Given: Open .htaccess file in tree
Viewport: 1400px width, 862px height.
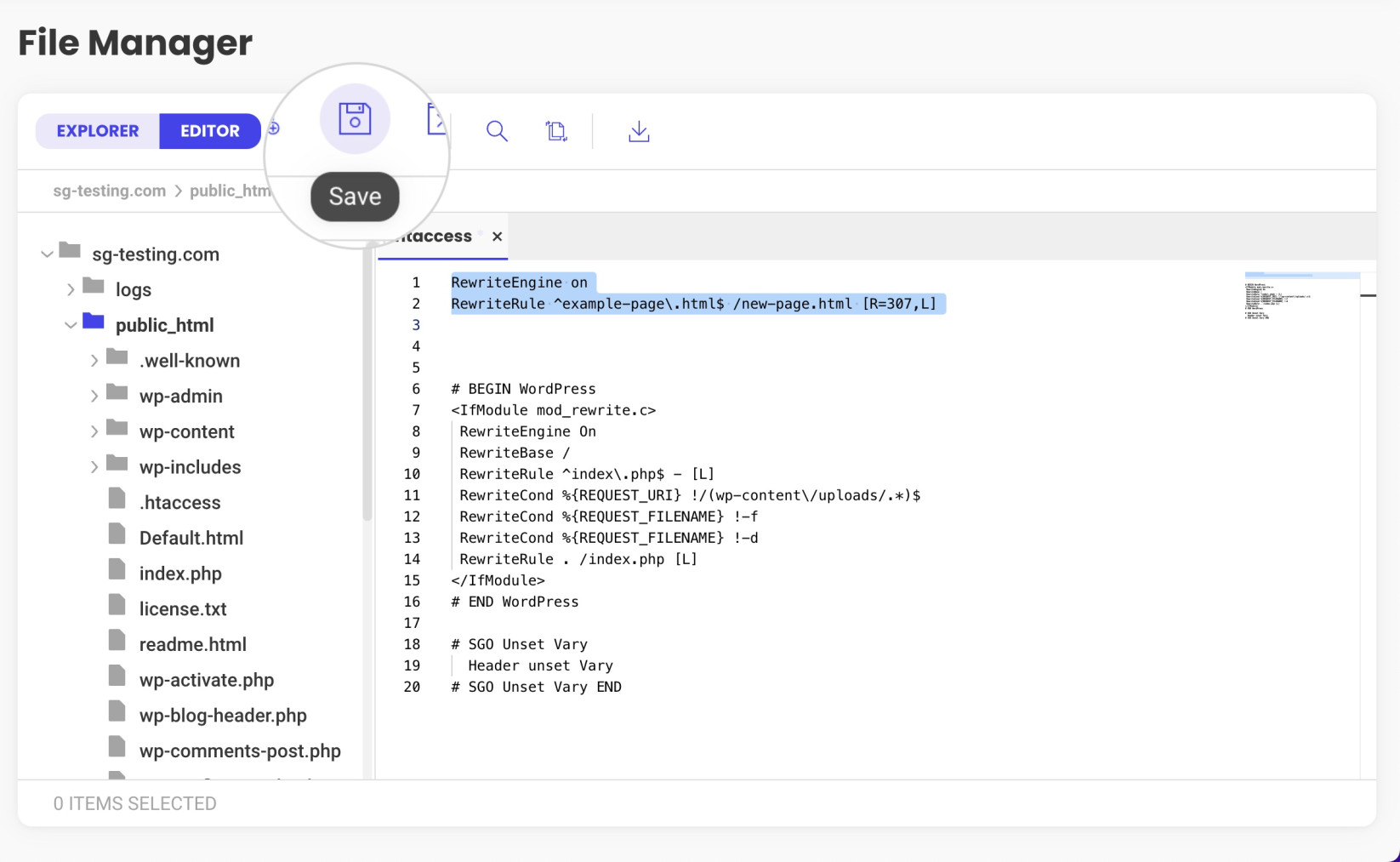Looking at the screenshot, I should click(179, 503).
